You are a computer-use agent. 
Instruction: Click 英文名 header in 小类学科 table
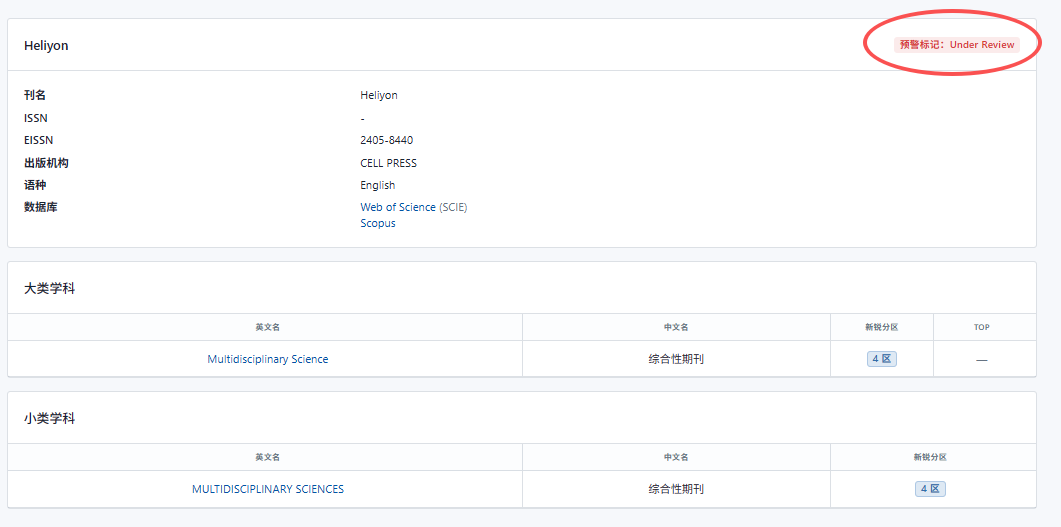267,457
